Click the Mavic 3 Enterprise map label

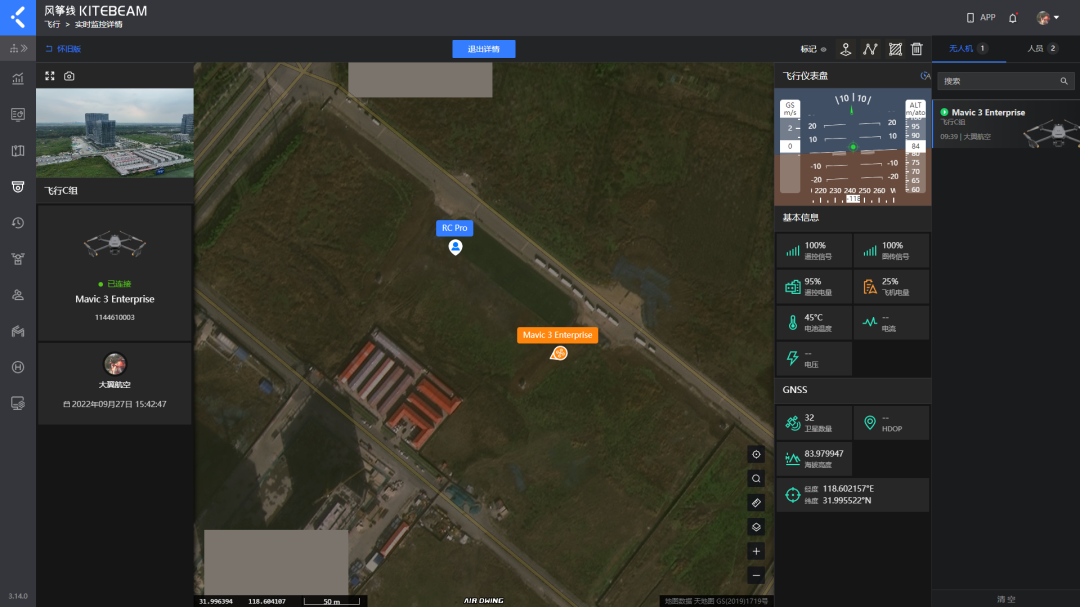click(557, 335)
